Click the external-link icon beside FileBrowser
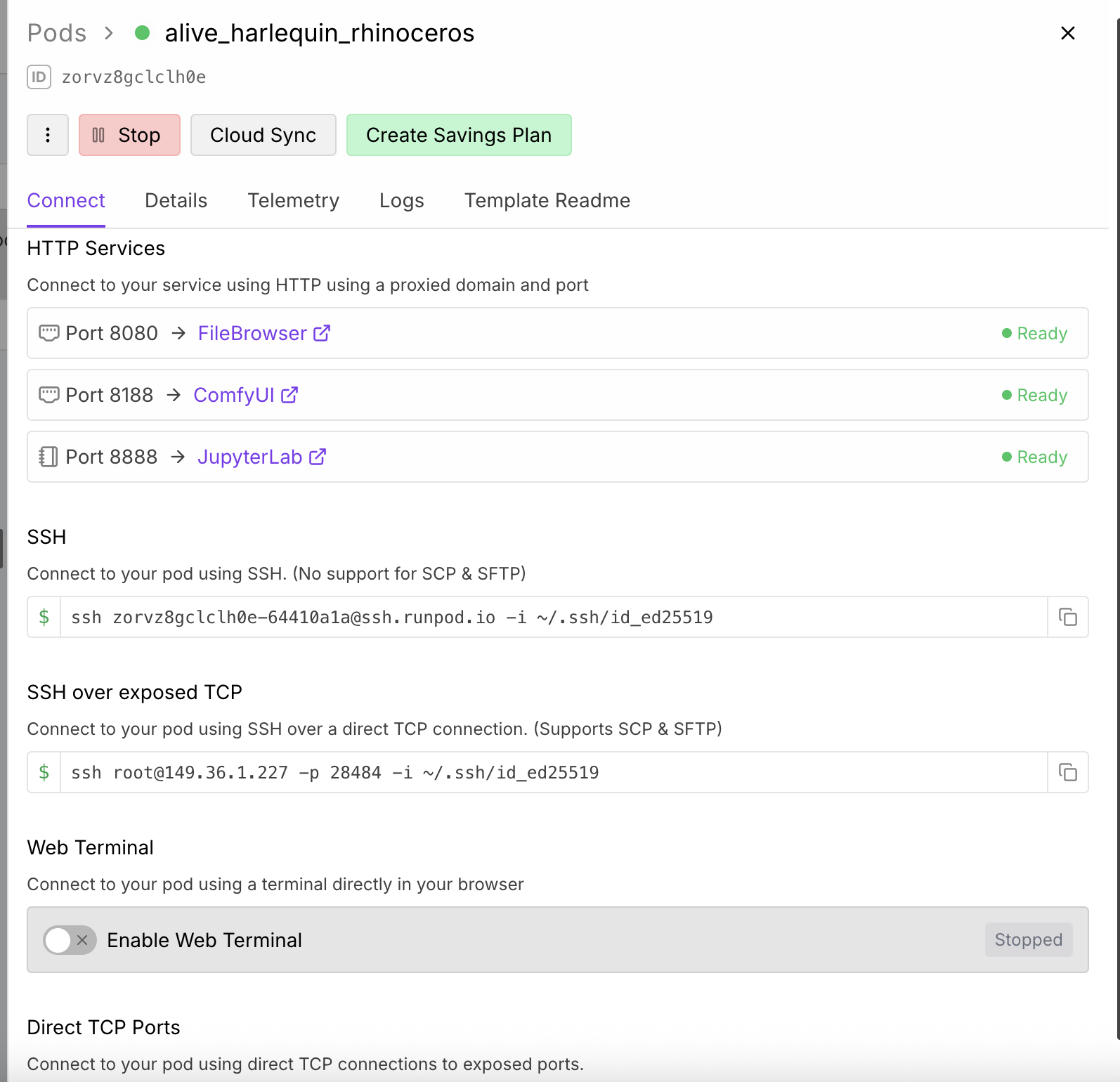Image resolution: width=1120 pixels, height=1082 pixels. pos(322,333)
